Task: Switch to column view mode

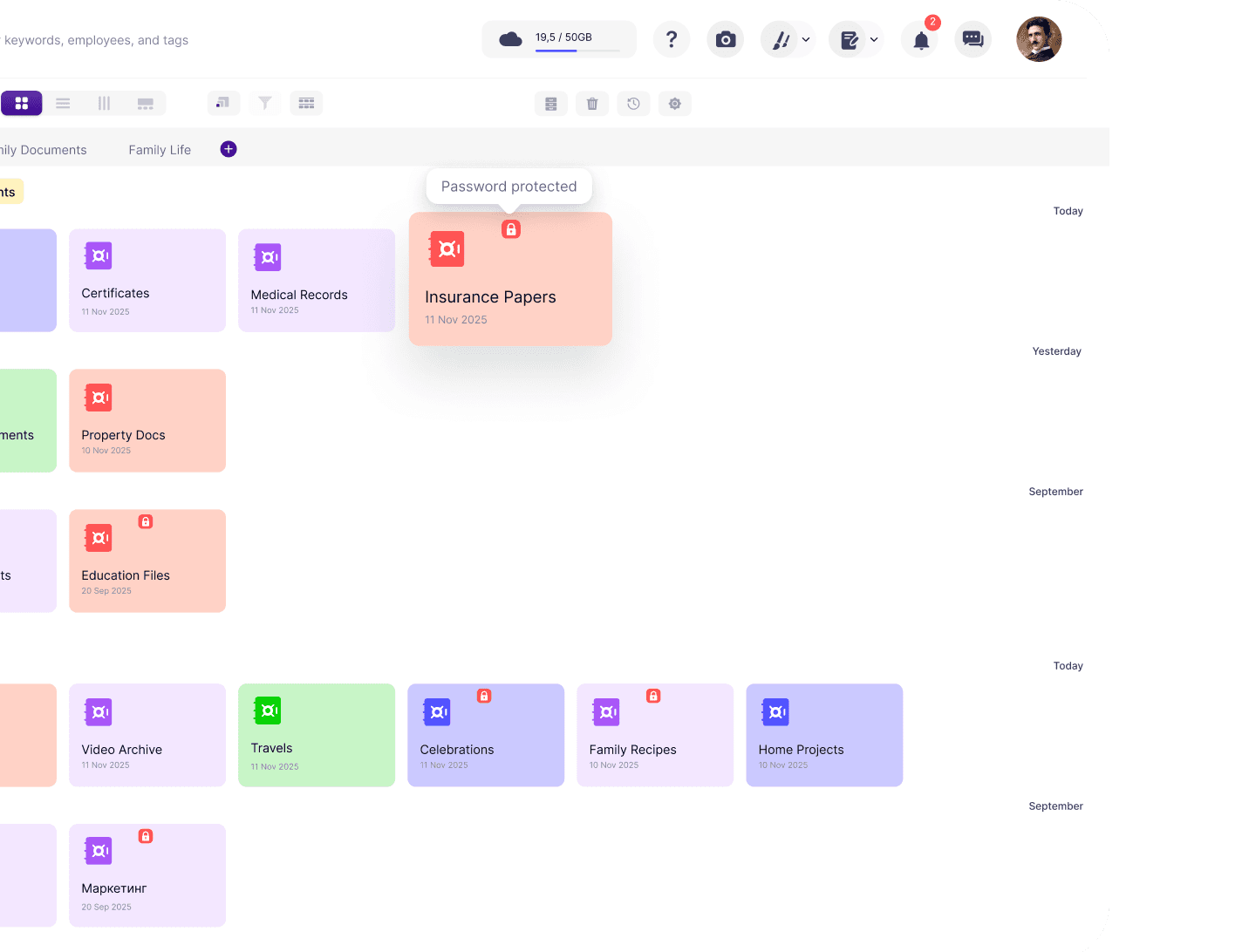Action: (104, 103)
